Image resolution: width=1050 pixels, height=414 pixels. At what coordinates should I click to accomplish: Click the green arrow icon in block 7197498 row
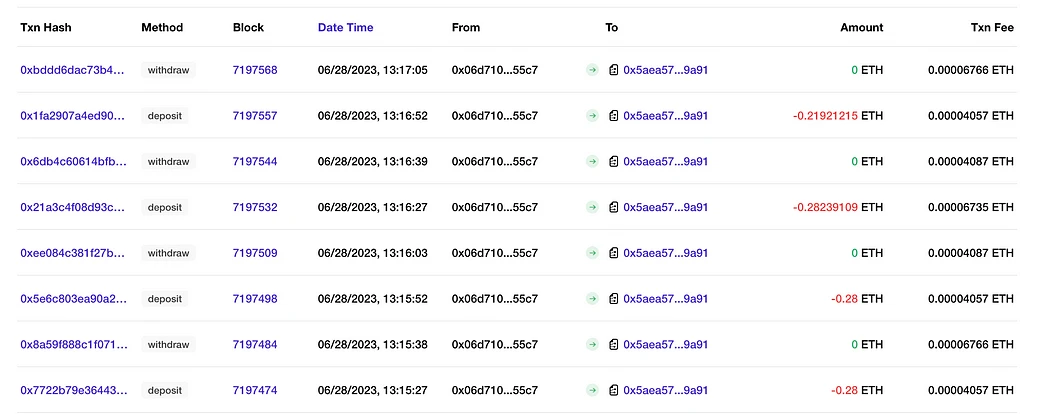click(x=592, y=298)
